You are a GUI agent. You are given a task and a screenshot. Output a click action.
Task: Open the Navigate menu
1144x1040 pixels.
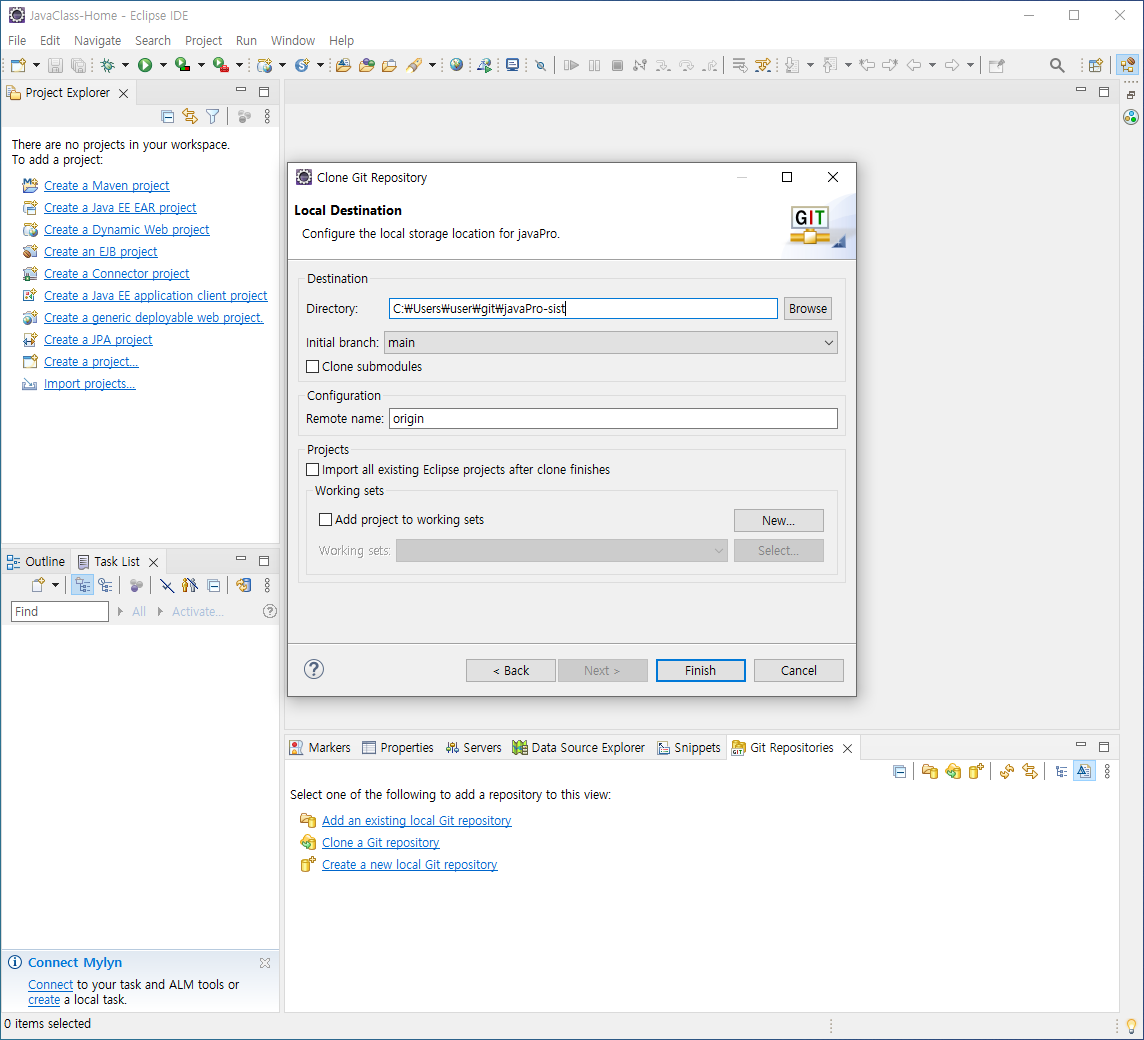pos(98,41)
